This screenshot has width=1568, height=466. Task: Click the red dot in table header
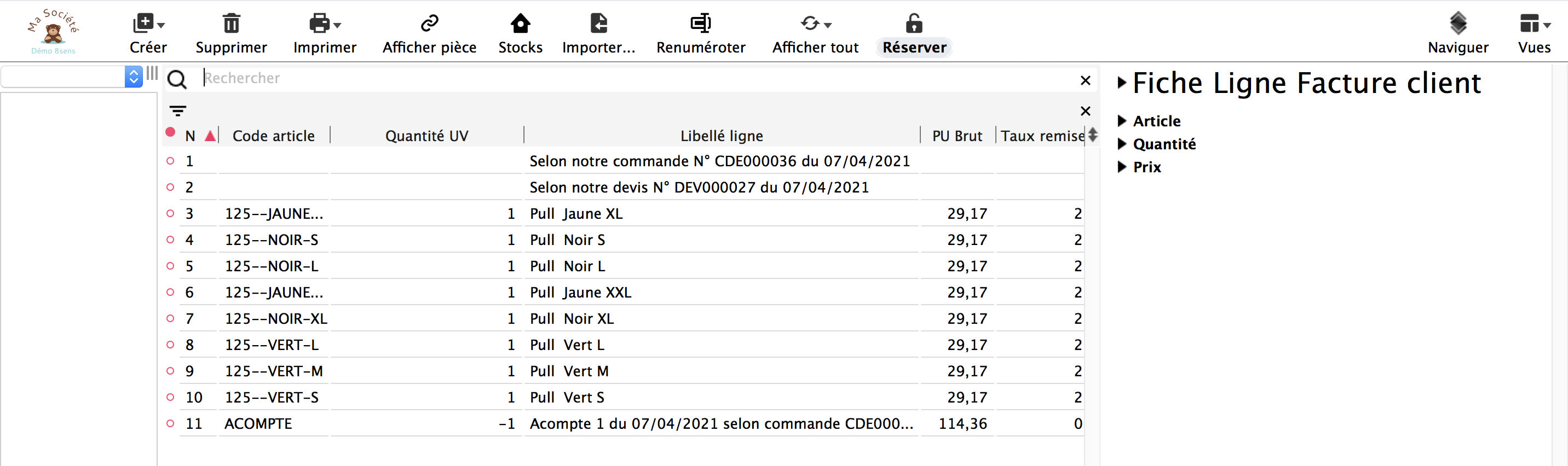click(170, 132)
